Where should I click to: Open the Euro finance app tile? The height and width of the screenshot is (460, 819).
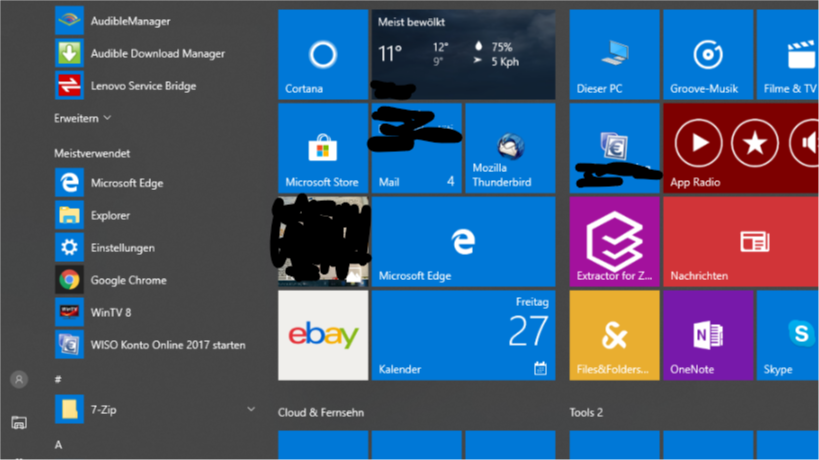(614, 148)
